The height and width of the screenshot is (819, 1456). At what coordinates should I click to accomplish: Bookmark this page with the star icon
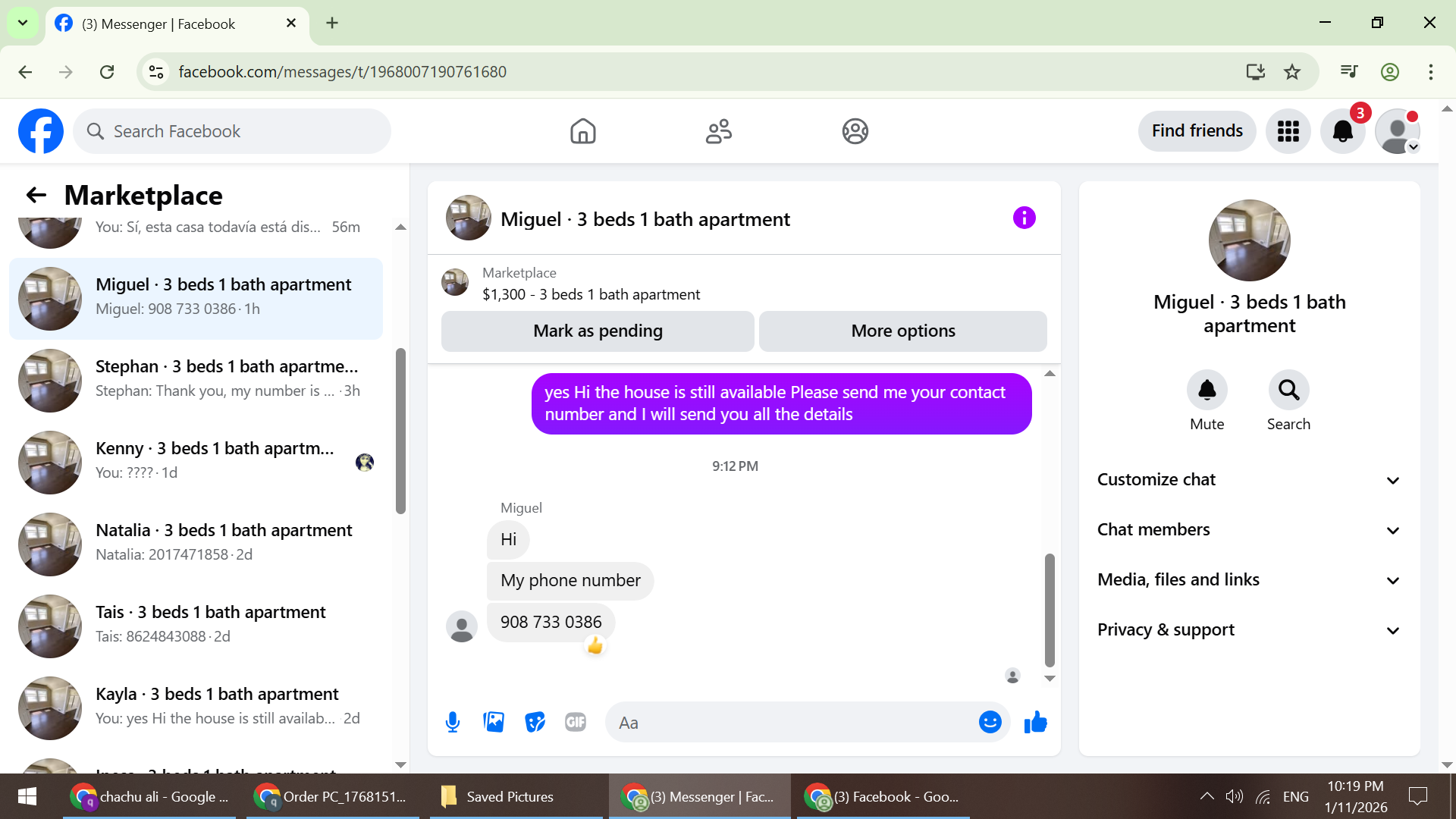(x=1292, y=72)
